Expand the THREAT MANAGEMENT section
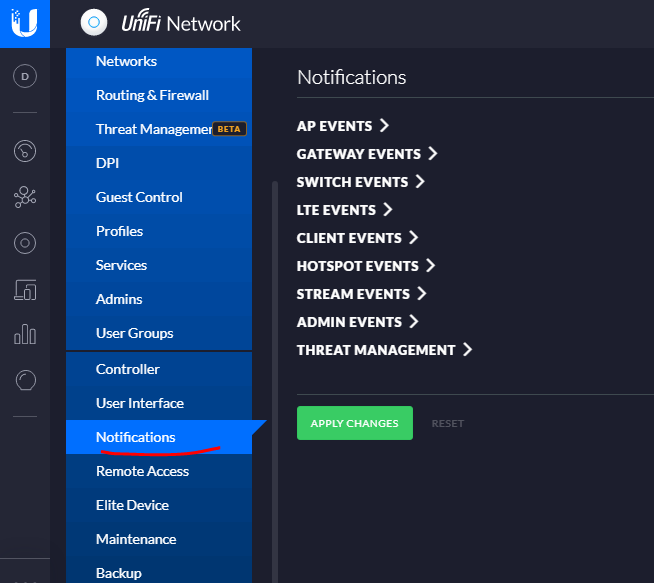The width and height of the screenshot is (654, 583). point(384,349)
